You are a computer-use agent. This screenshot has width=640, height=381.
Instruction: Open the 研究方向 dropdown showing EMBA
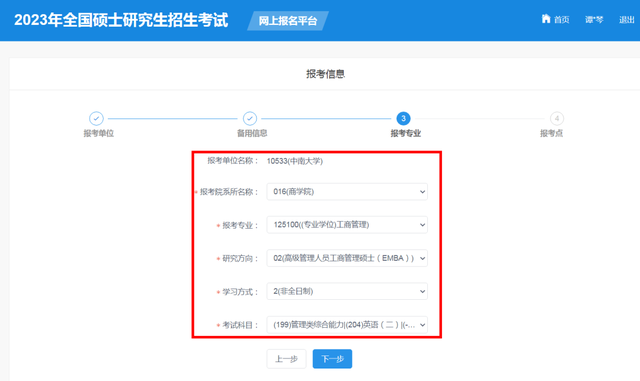pyautogui.click(x=347, y=258)
